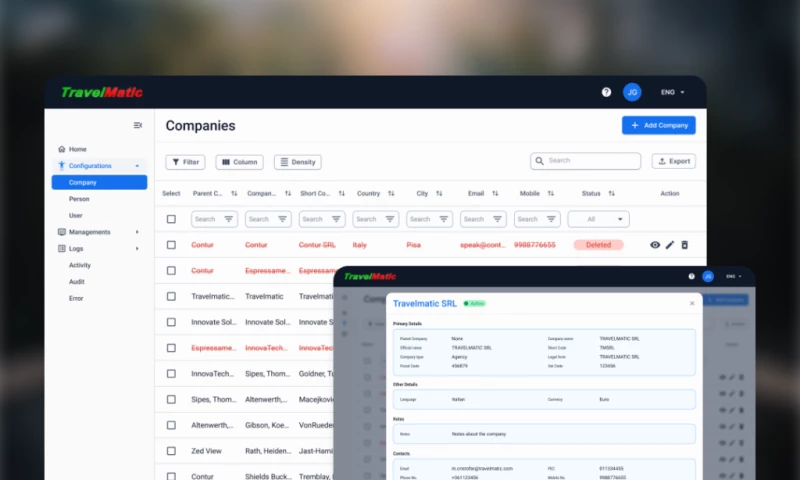
Task: Open Activity log in the sidebar
Action: (x=80, y=265)
